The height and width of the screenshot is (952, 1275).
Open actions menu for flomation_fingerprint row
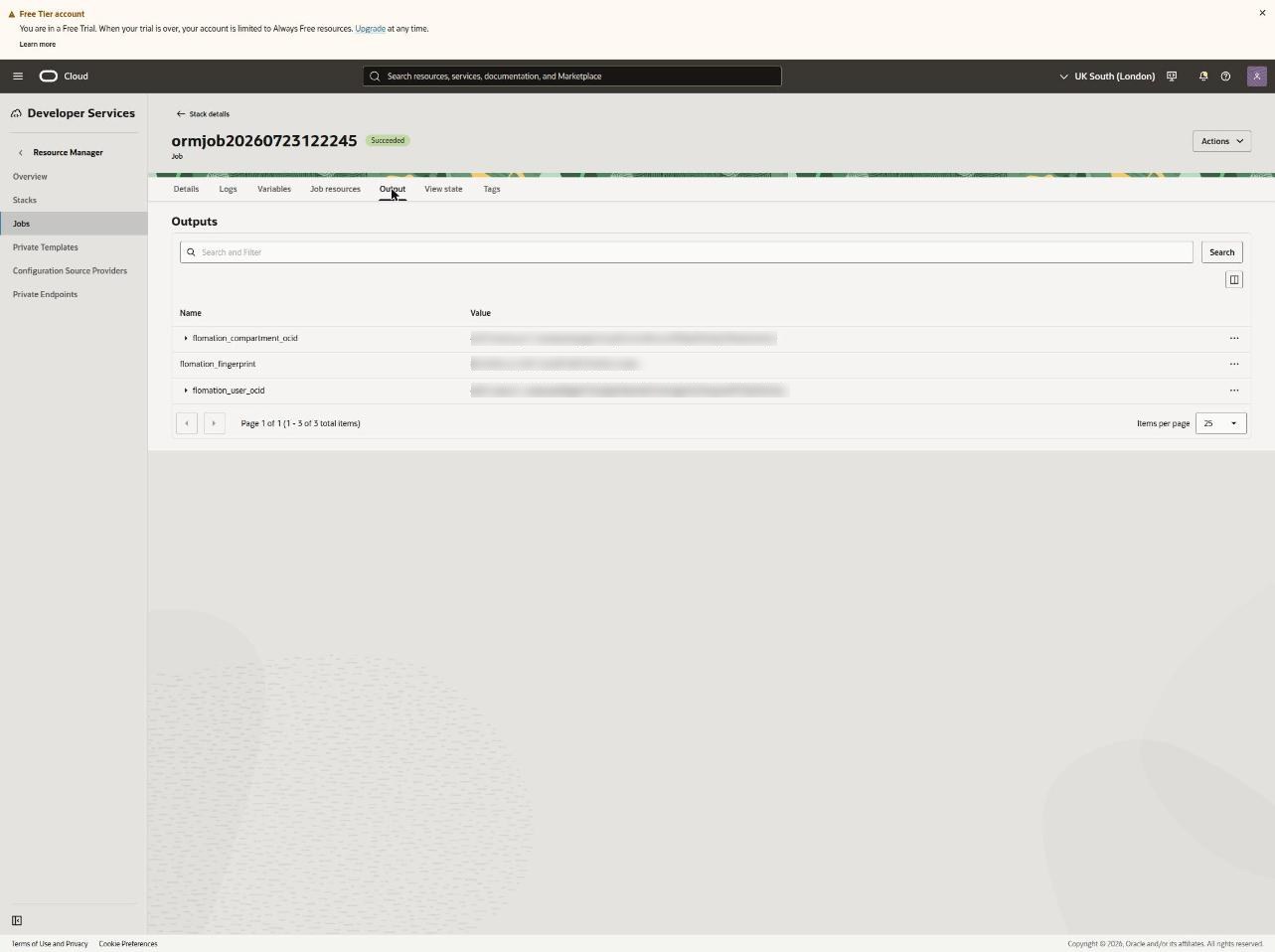tap(1234, 365)
